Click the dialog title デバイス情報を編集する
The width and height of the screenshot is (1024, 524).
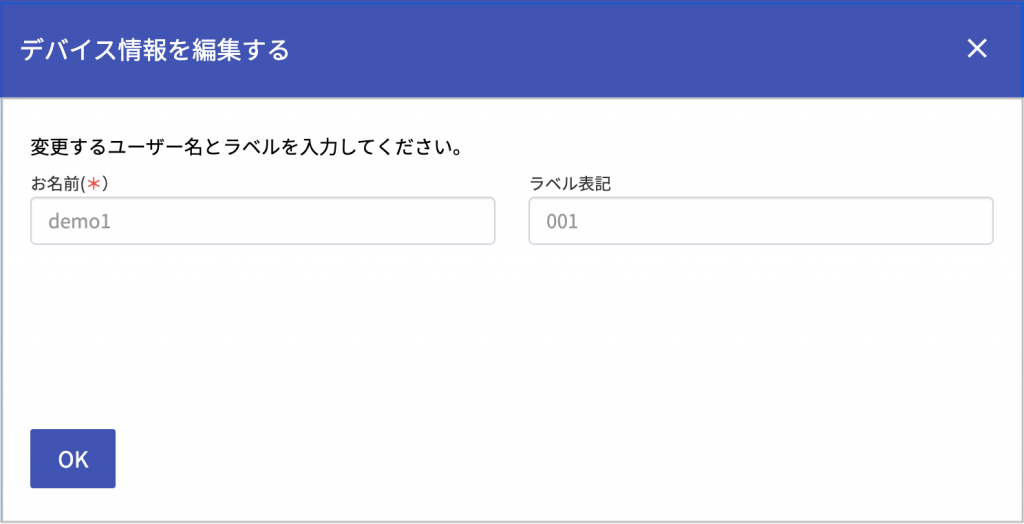point(155,50)
